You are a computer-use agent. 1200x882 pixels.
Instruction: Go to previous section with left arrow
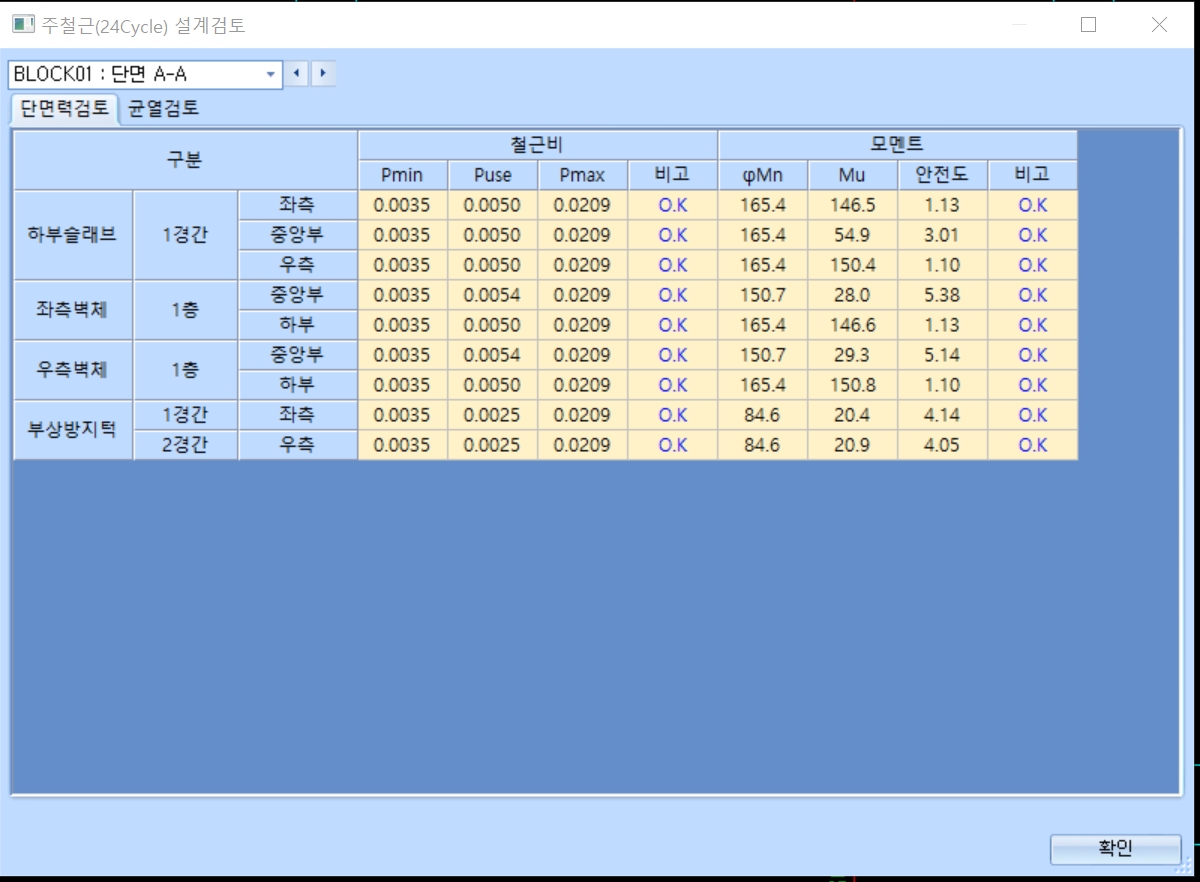coord(296,74)
